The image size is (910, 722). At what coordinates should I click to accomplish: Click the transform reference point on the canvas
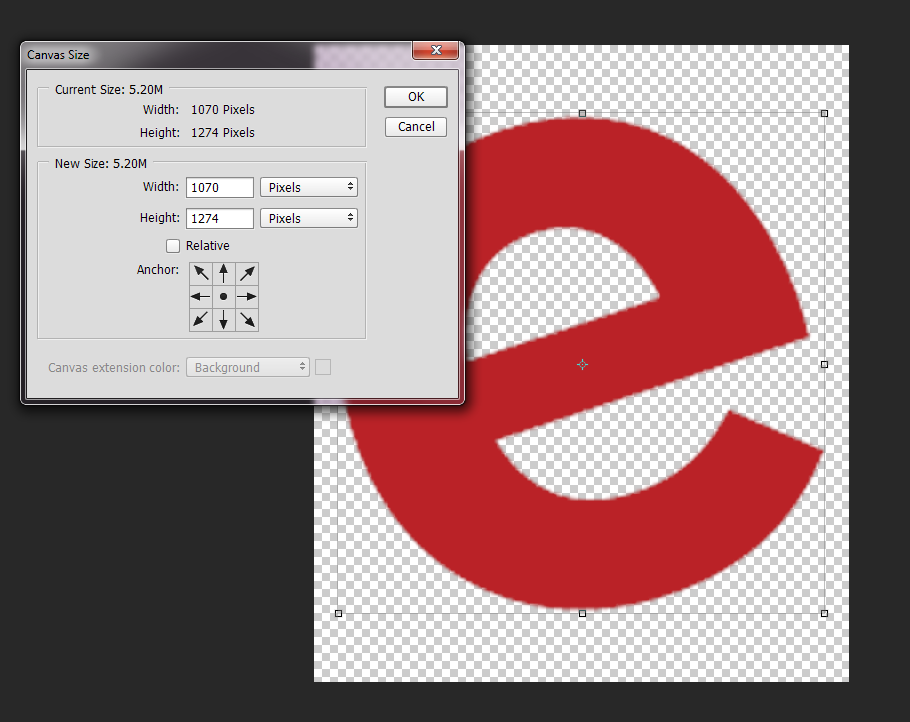tap(582, 364)
